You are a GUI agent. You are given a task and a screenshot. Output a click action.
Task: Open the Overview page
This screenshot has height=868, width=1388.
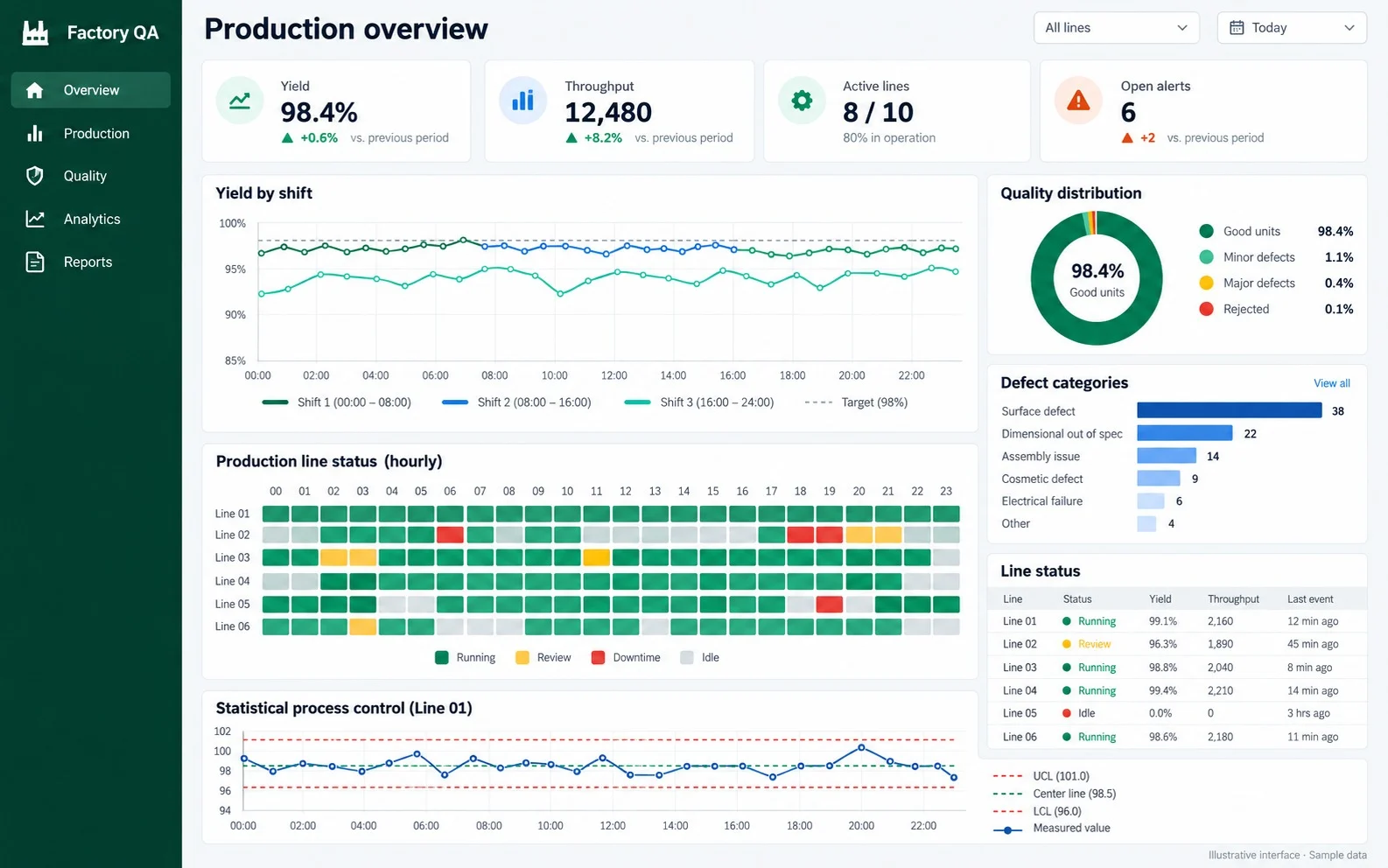point(91,90)
